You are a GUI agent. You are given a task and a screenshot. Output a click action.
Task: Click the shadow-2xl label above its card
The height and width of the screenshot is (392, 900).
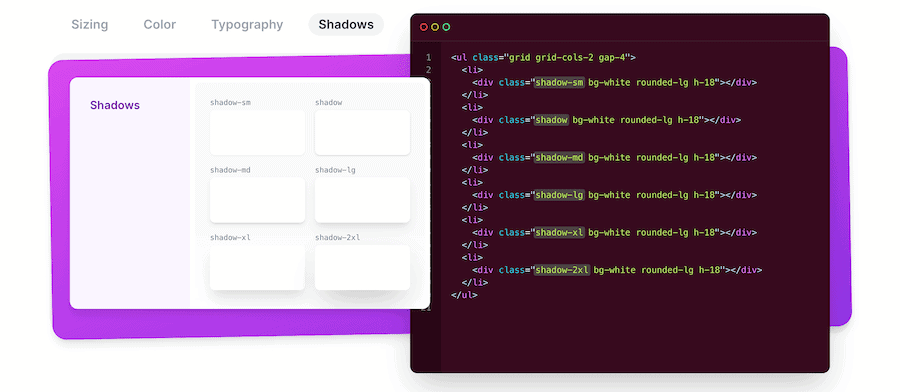pos(338,238)
